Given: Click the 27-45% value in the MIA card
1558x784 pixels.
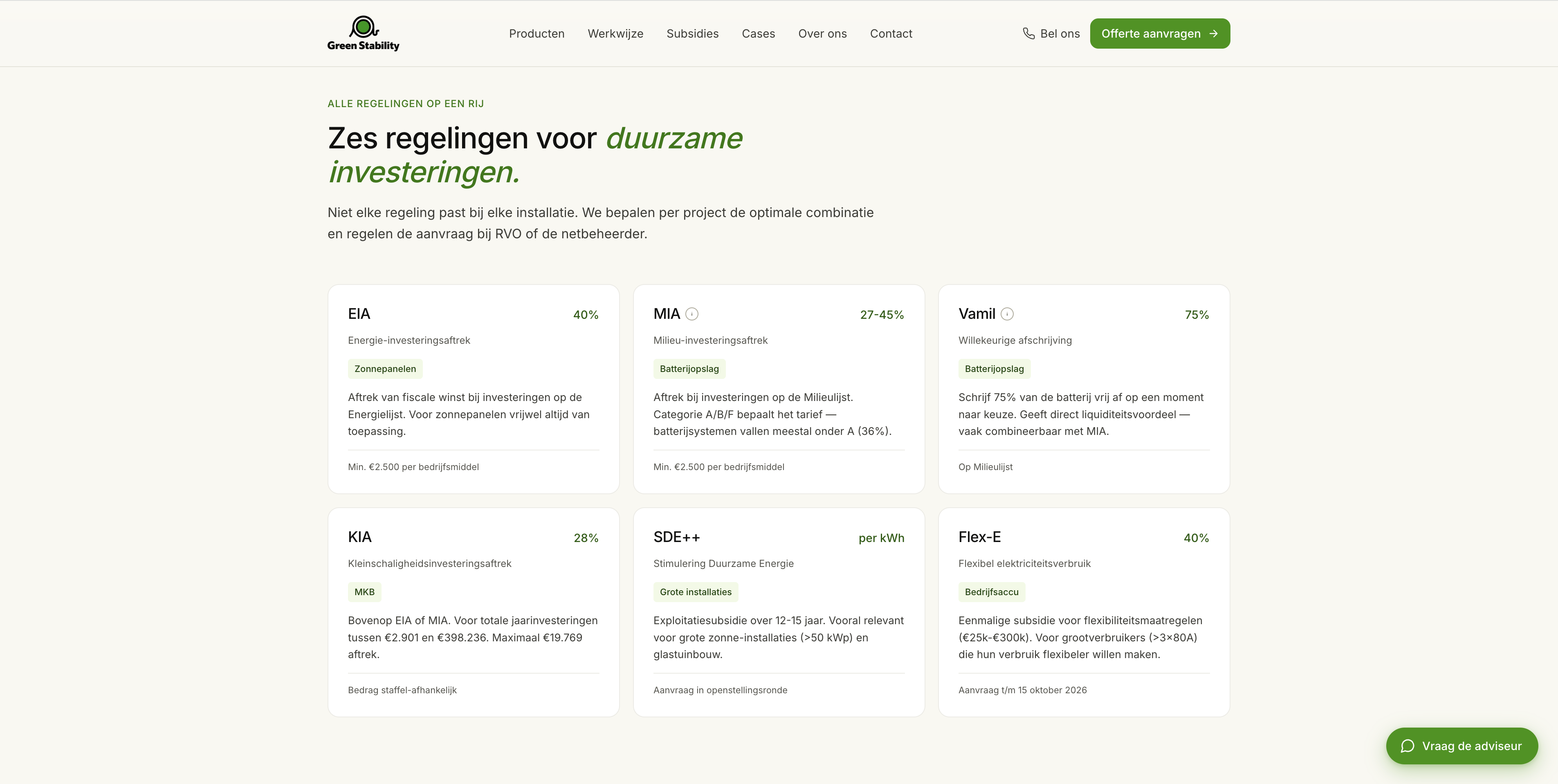Looking at the screenshot, I should 882,315.
